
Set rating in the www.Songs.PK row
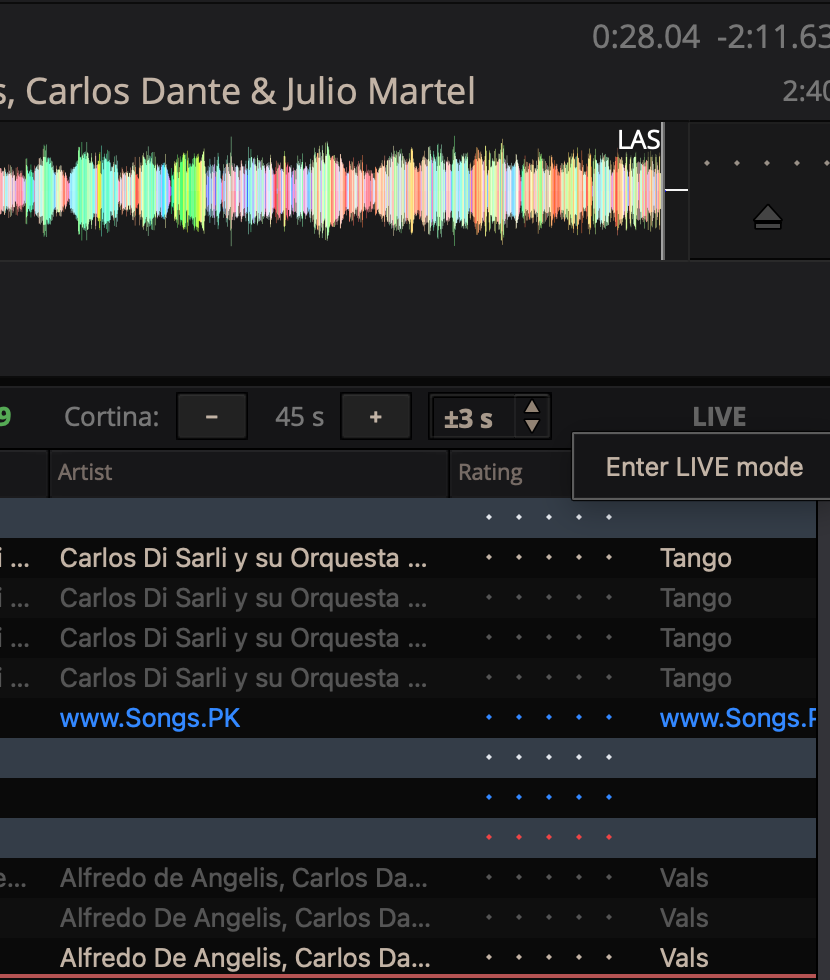click(549, 717)
